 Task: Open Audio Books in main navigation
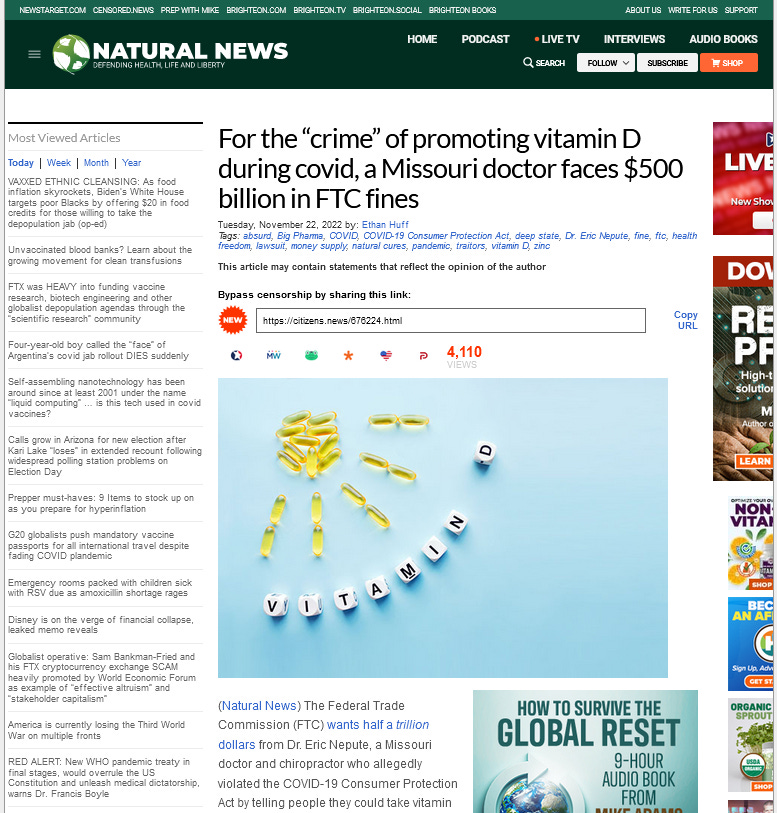click(723, 39)
